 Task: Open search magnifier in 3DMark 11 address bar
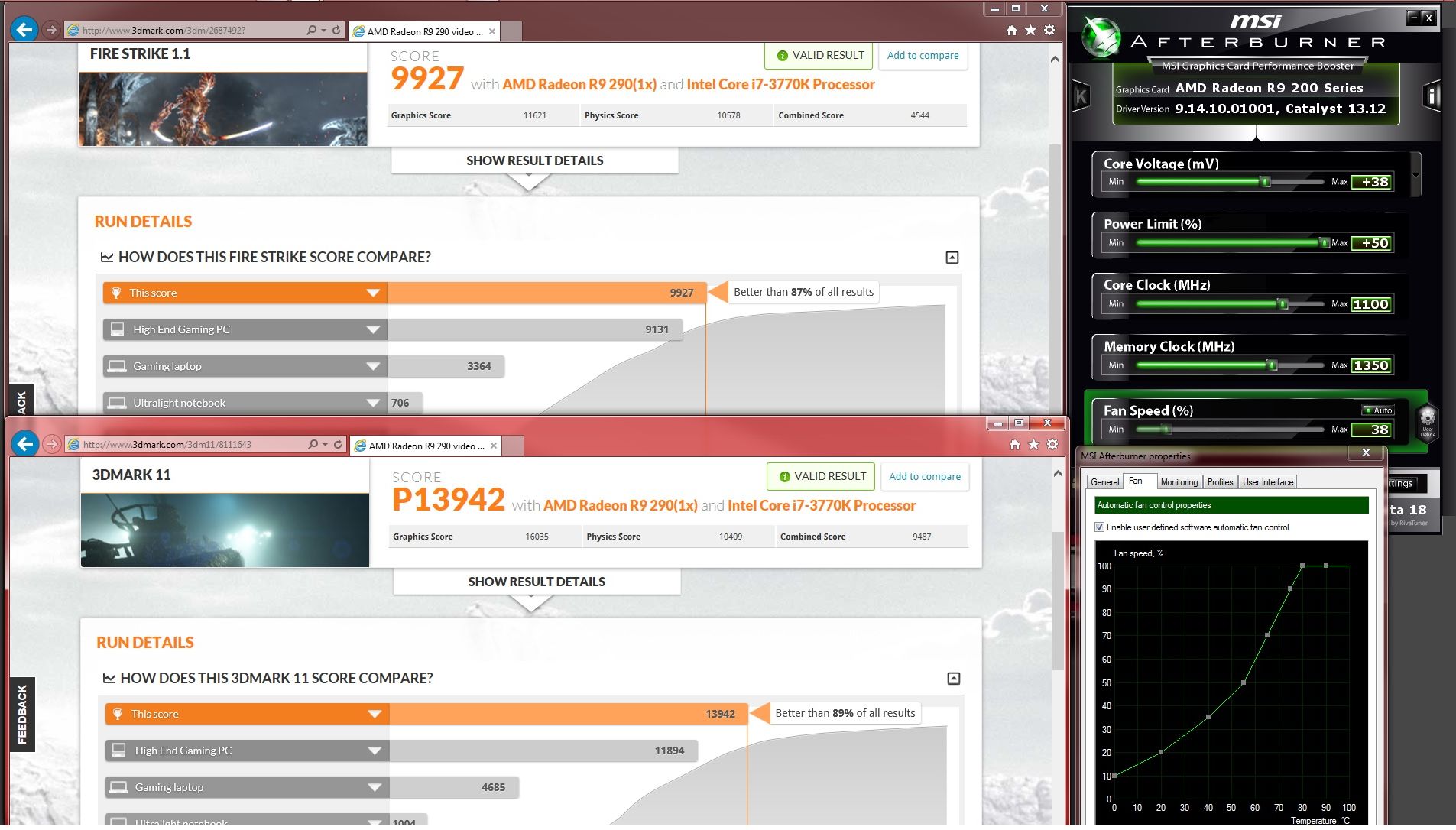click(313, 444)
